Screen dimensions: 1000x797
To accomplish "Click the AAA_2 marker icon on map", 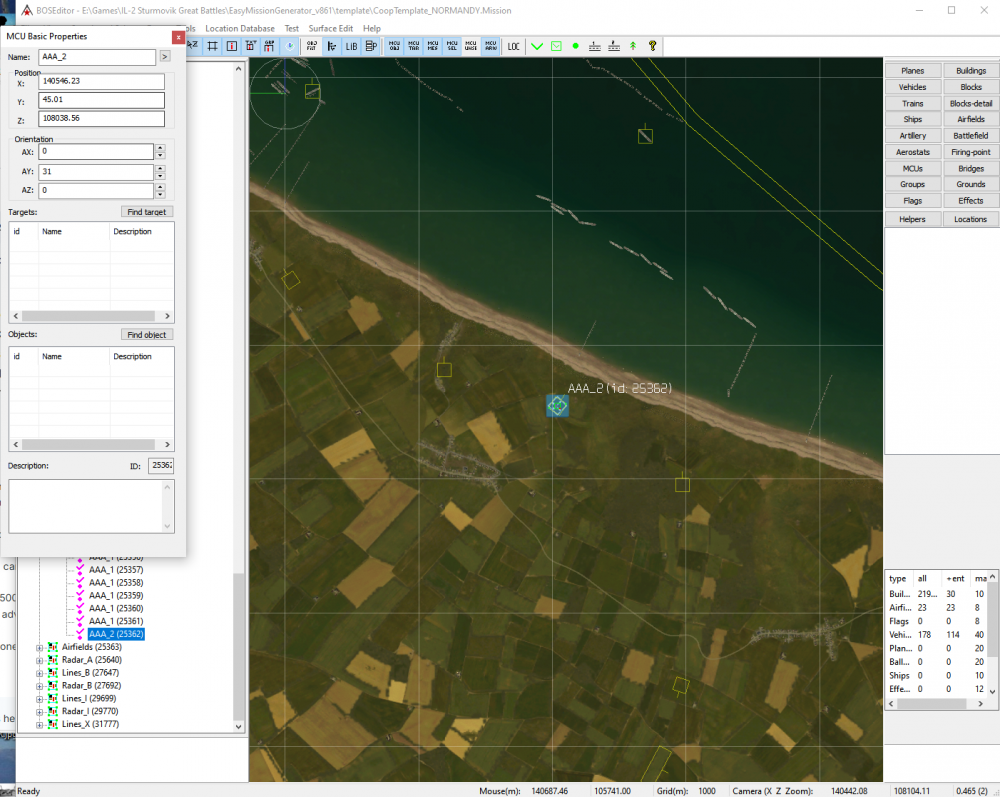I will [x=557, y=405].
